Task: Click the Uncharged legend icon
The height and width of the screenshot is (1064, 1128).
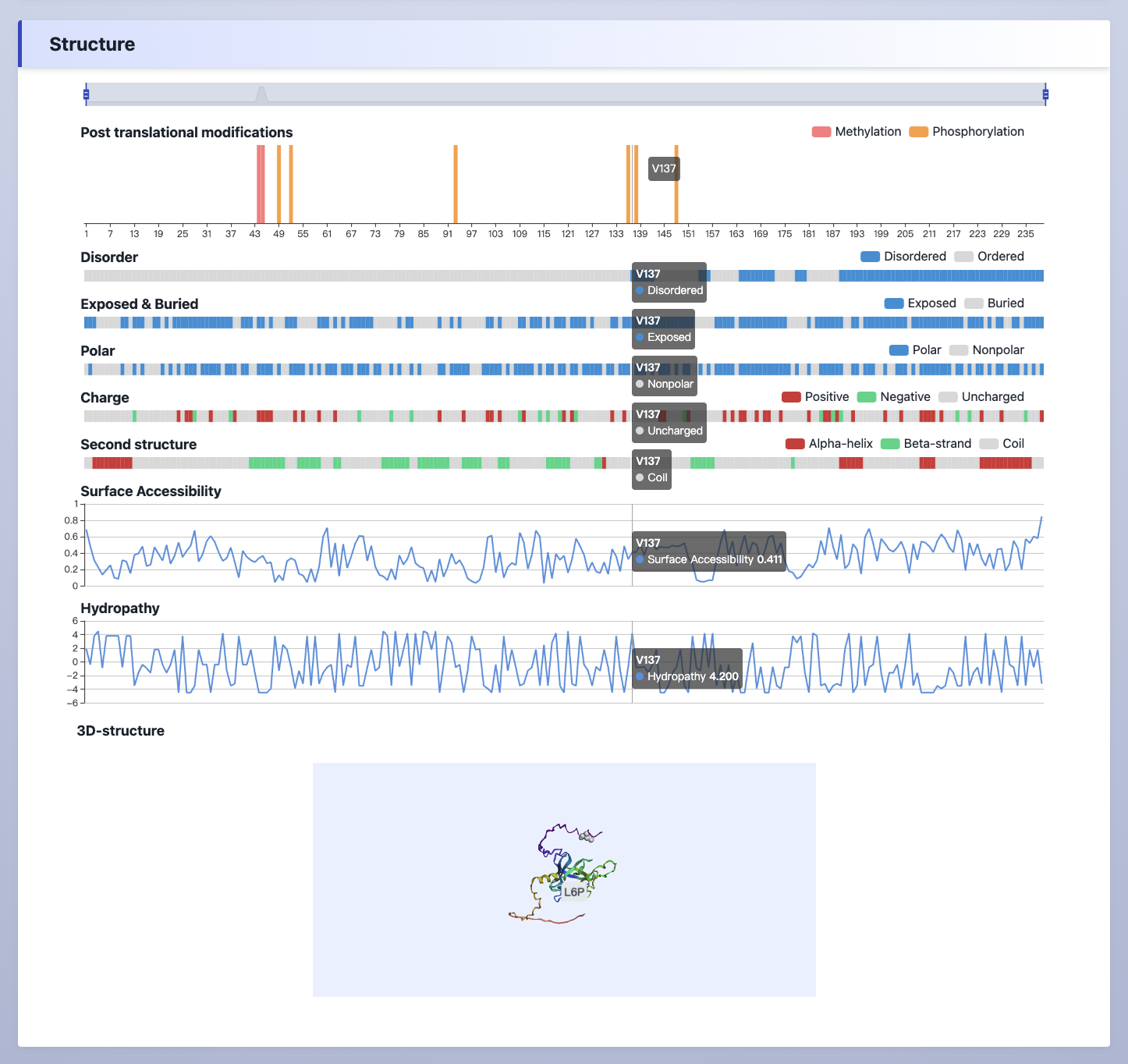Action: (x=948, y=397)
